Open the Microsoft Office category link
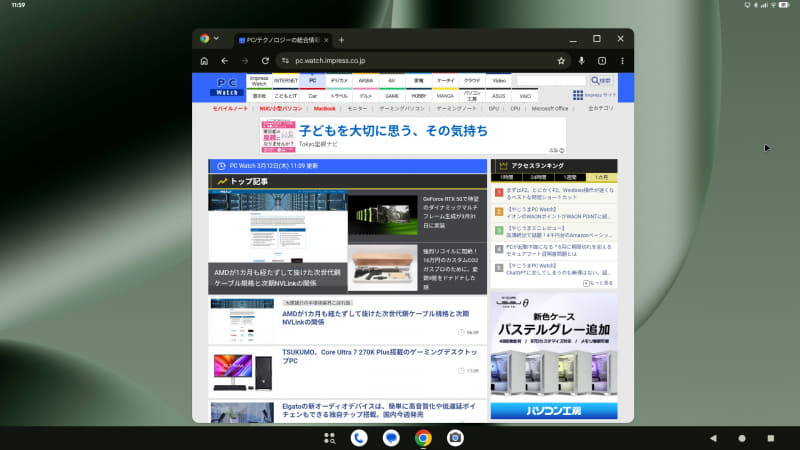Screen dimensions: 800x450 [x=549, y=109]
